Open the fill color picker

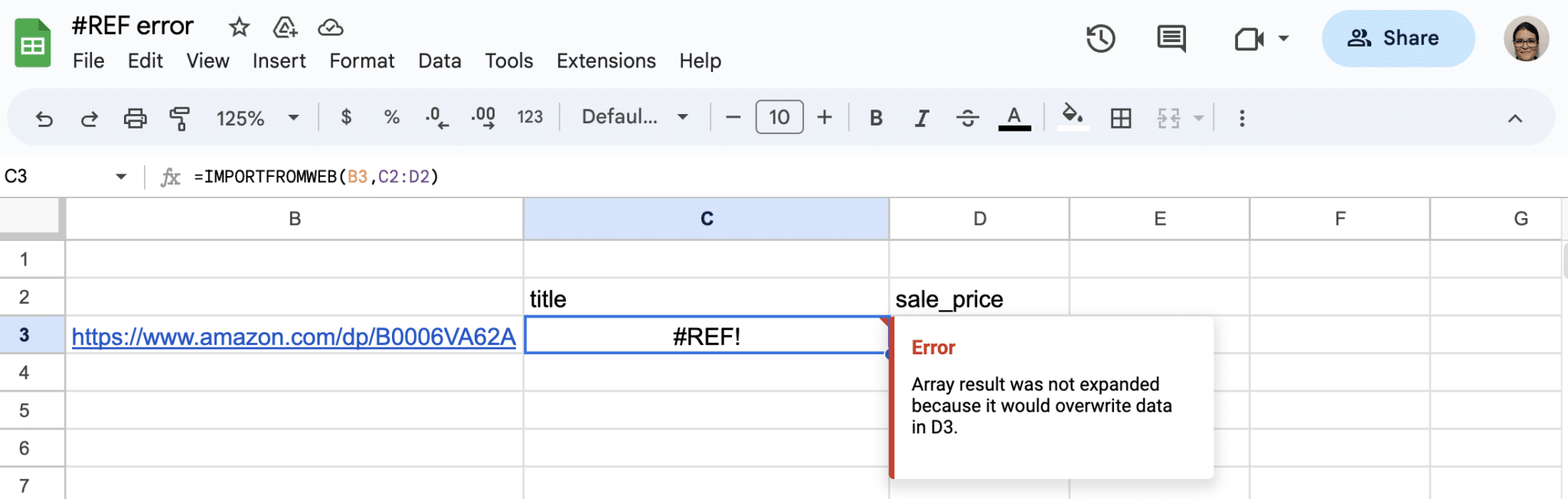1073,117
